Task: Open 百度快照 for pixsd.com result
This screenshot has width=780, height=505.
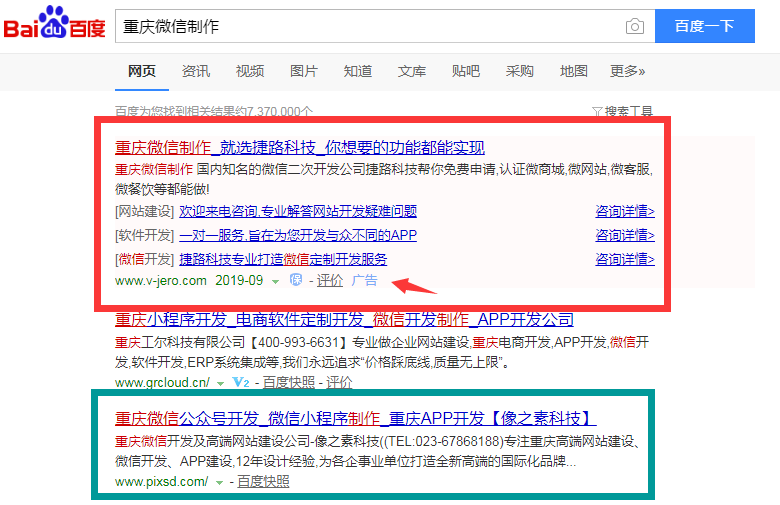Action: [263, 482]
